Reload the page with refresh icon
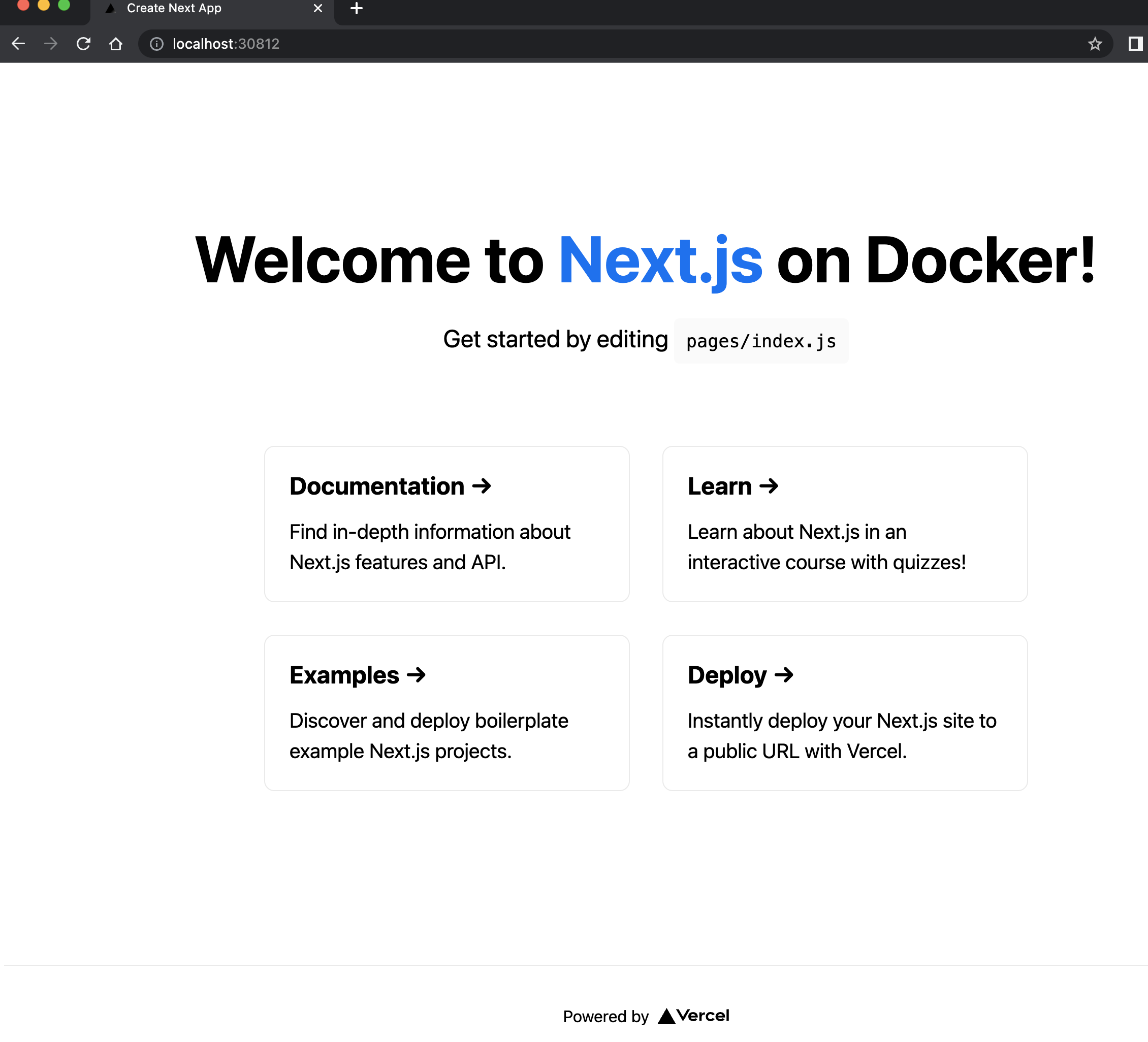Image resolution: width=1148 pixels, height=1042 pixels. 84,44
